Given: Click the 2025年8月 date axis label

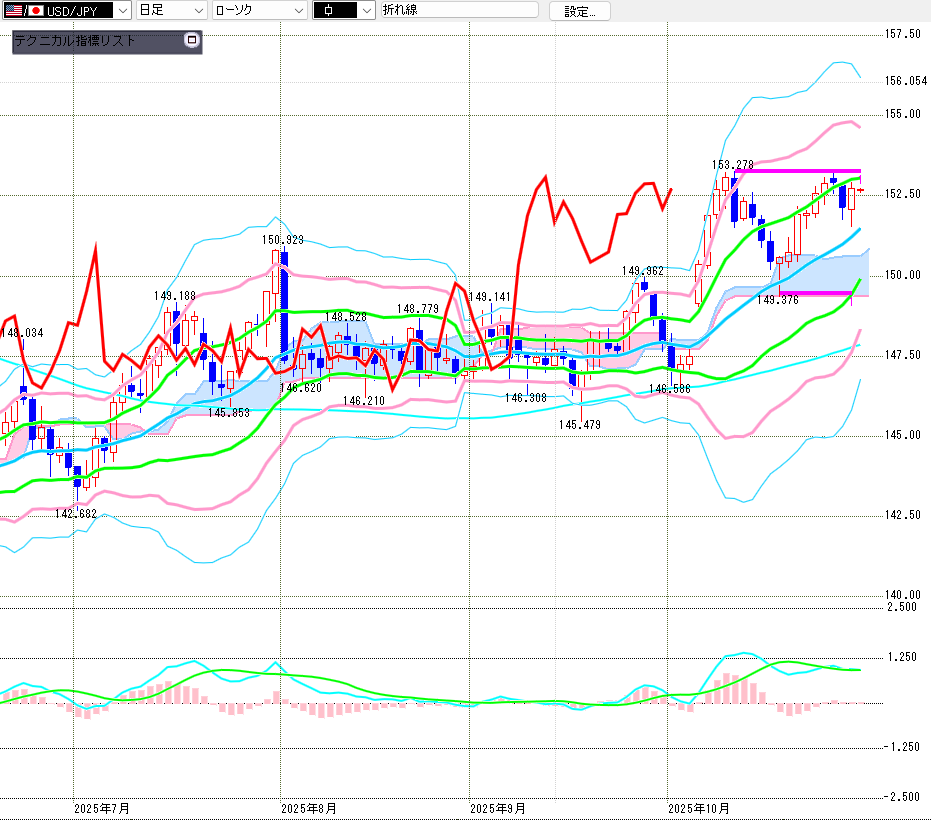Looking at the screenshot, I should click(x=308, y=807).
